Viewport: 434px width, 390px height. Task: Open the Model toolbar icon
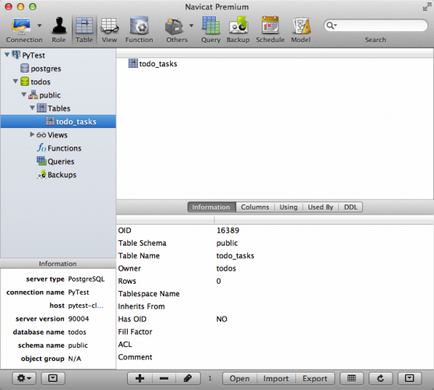(301, 26)
